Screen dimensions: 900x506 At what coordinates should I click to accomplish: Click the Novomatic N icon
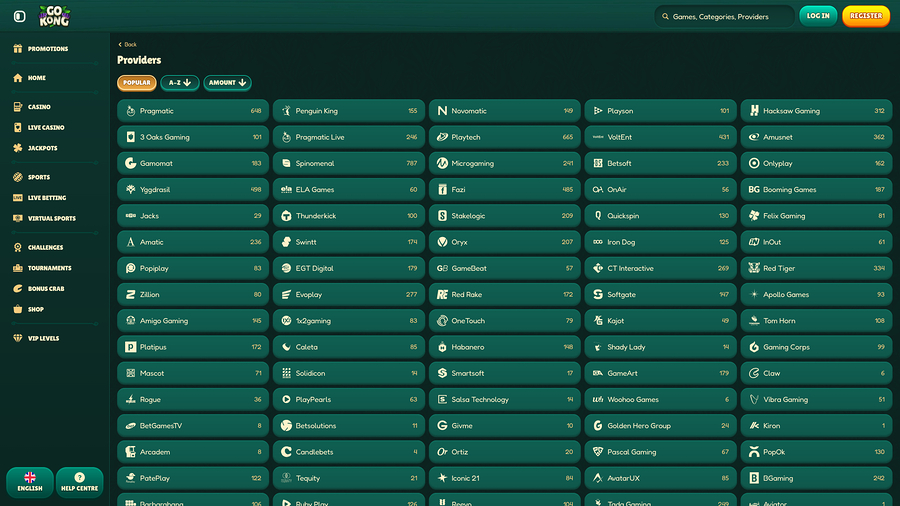click(x=442, y=111)
